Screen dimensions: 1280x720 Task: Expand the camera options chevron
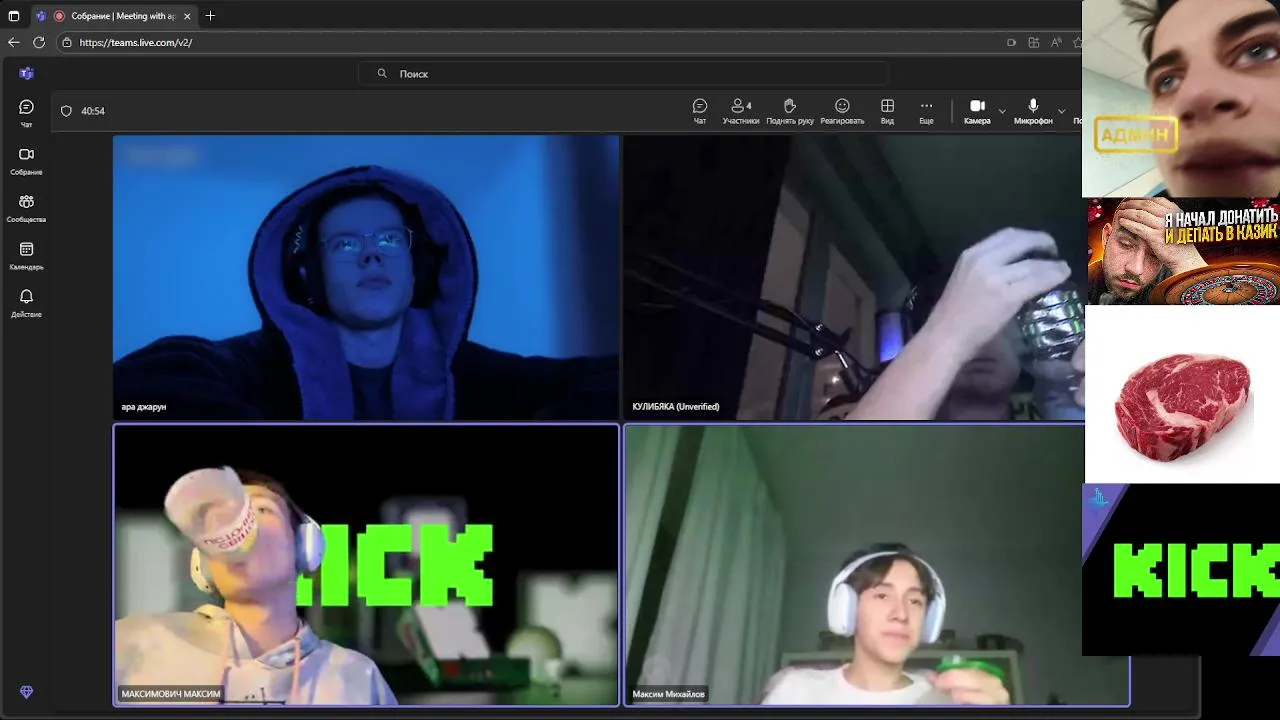pos(1002,111)
